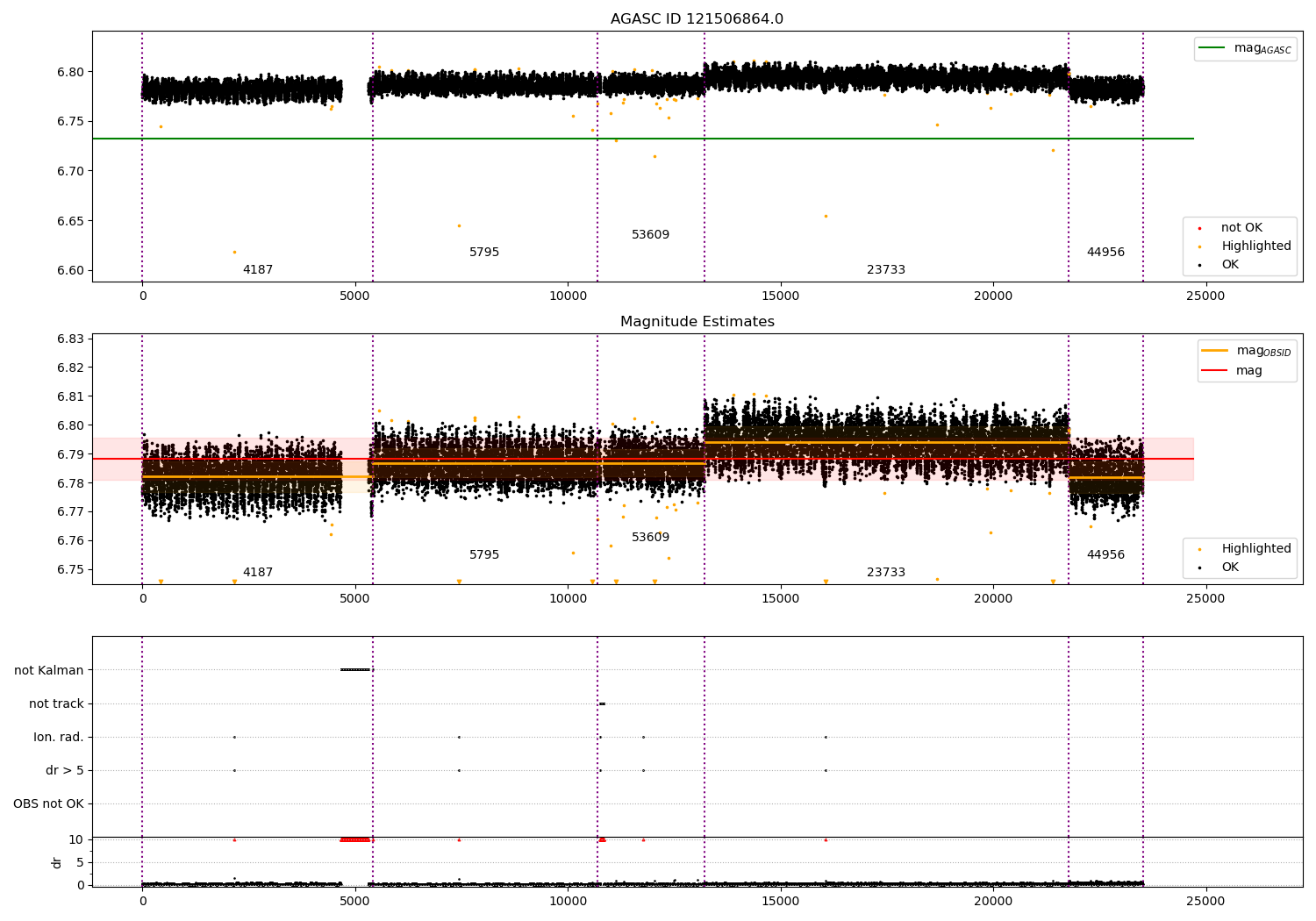Image resolution: width=1316 pixels, height=921 pixels.
Task: Click y-axis tick '6.79' in middle plot
Action: point(69,455)
